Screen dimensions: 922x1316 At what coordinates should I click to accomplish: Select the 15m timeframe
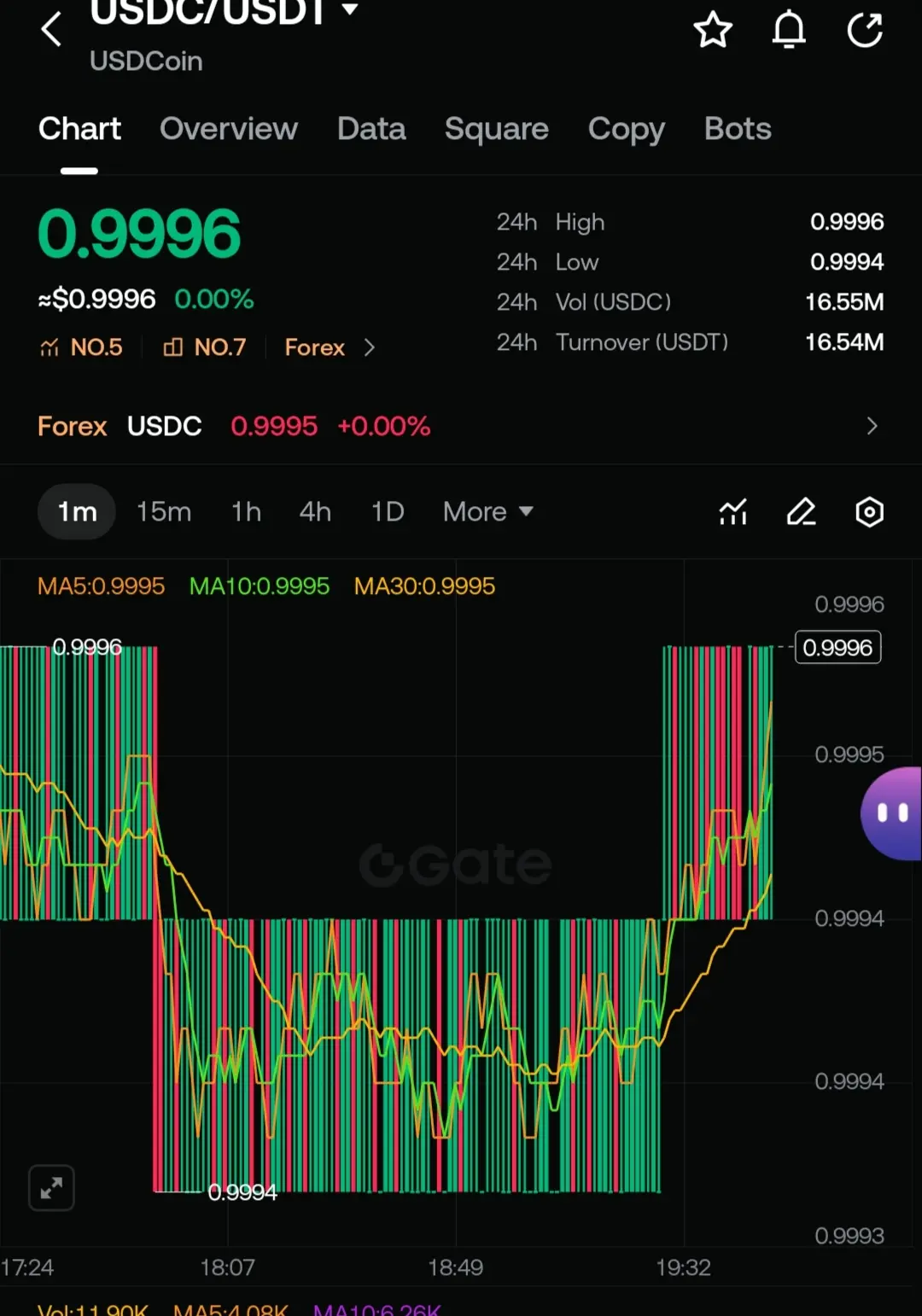tap(164, 512)
